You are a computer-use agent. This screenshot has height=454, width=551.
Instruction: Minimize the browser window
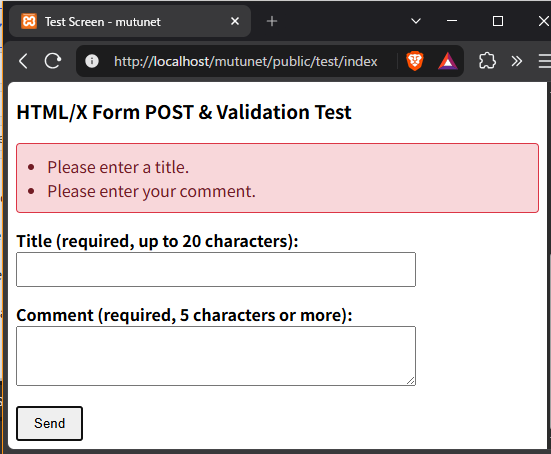(x=452, y=21)
